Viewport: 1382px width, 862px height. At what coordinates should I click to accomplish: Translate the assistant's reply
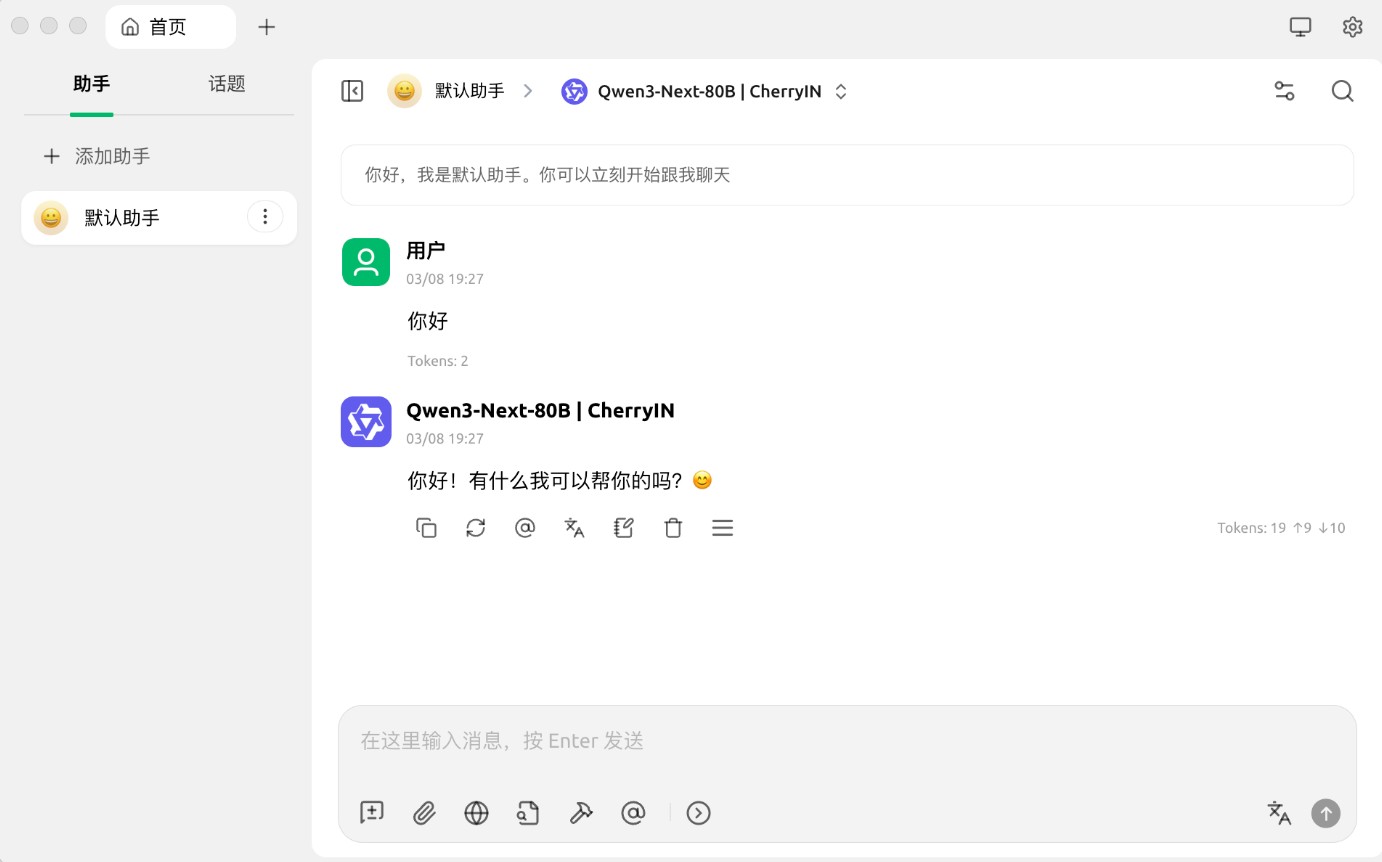[574, 527]
